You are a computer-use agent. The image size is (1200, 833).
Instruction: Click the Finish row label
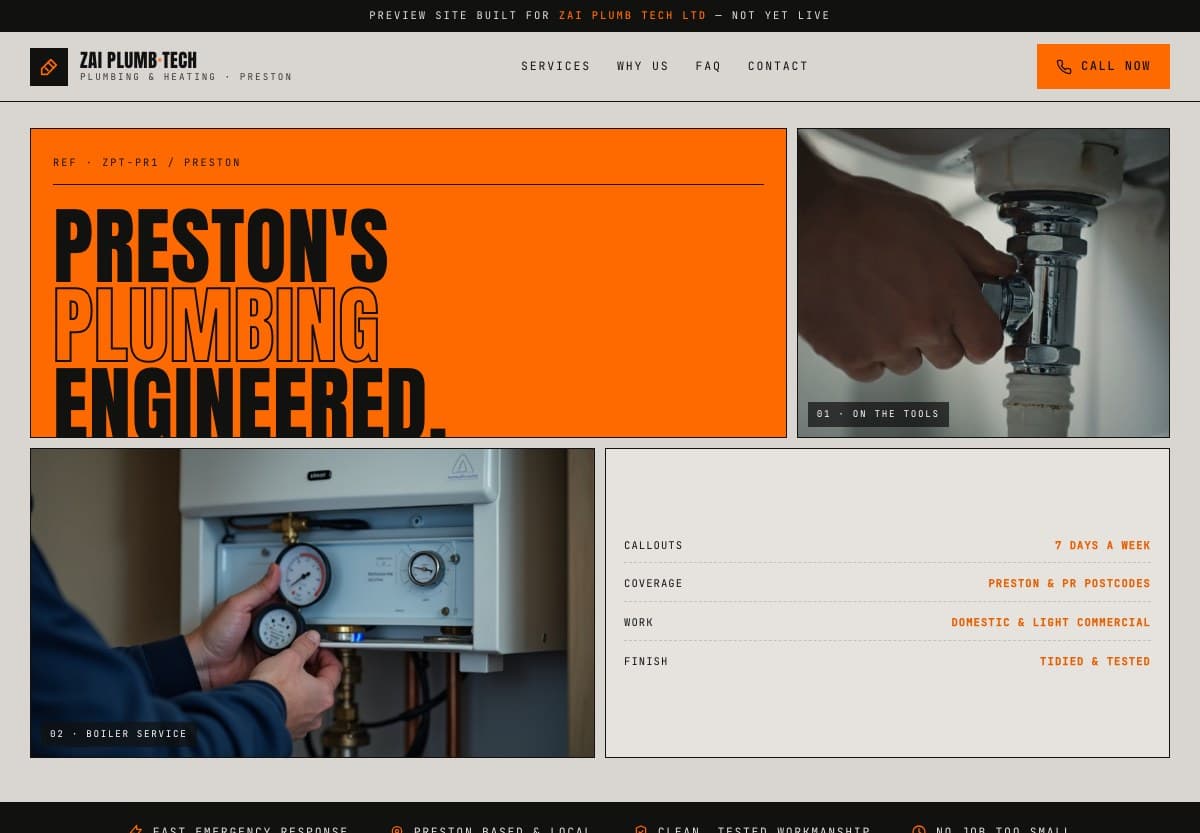pyautogui.click(x=646, y=661)
